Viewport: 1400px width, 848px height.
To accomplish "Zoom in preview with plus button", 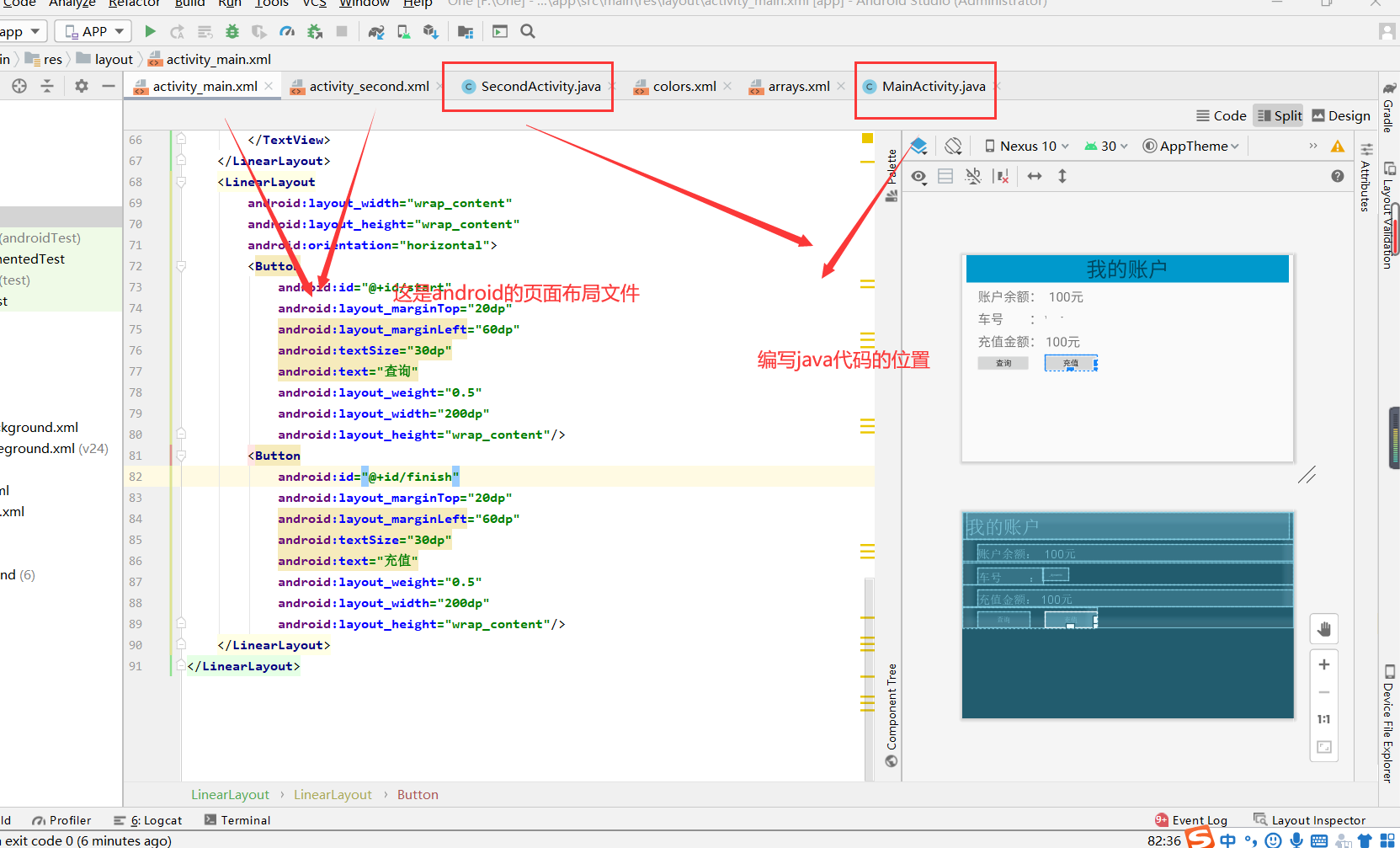I will [x=1324, y=664].
